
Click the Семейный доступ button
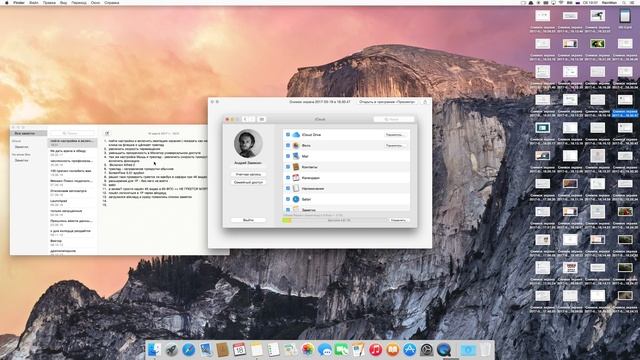point(248,182)
